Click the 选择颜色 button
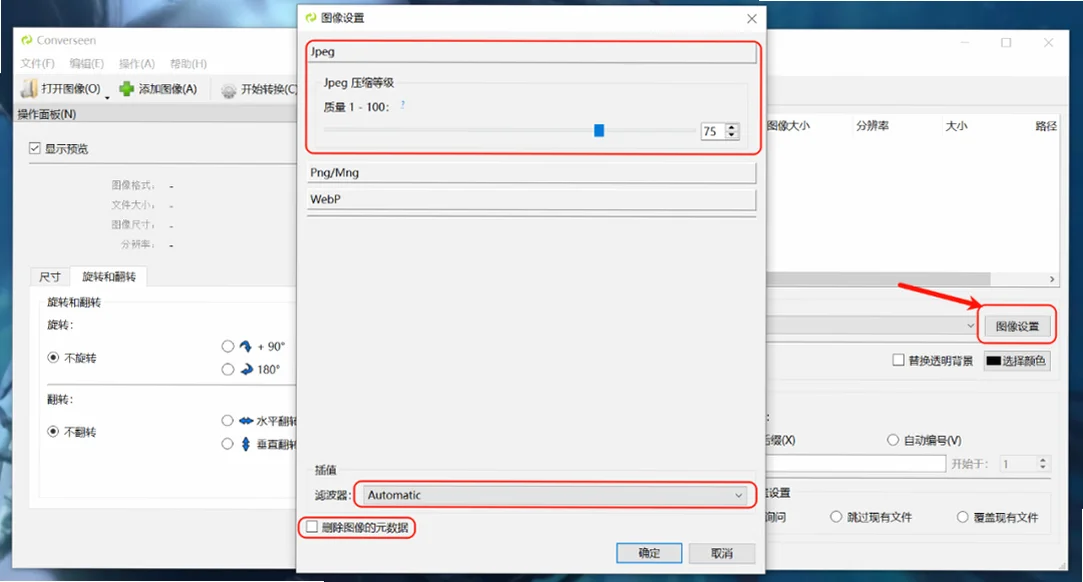The height and width of the screenshot is (582, 1083). pos(1017,360)
